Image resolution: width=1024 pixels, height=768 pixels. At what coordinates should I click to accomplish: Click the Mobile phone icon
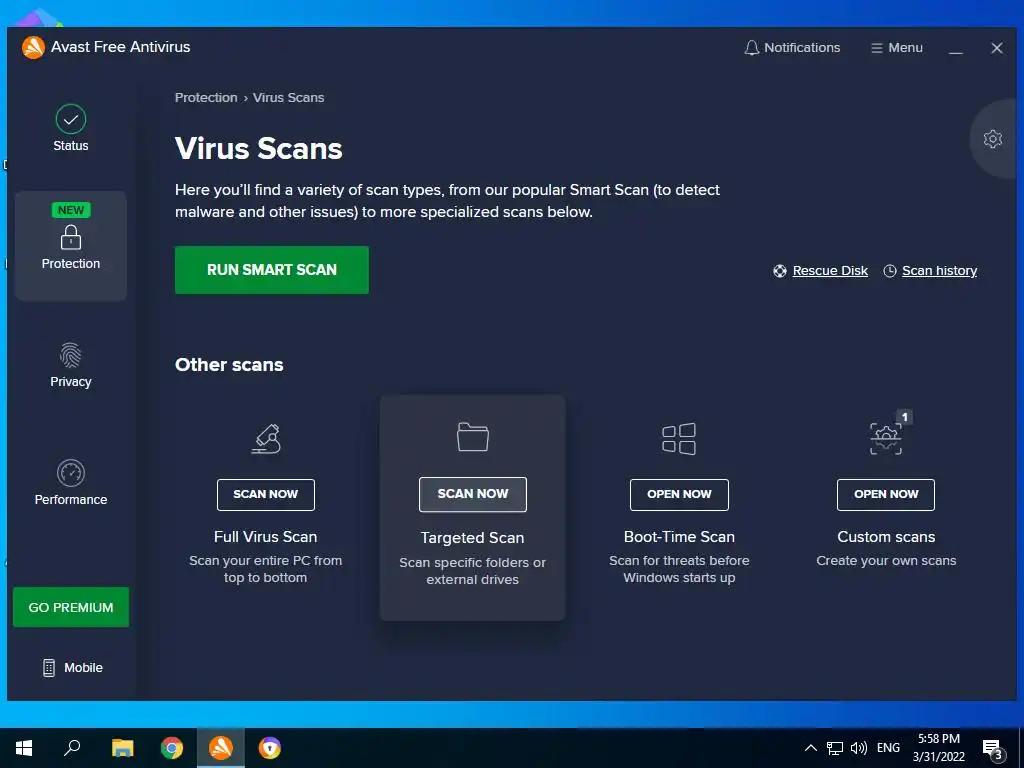pyautogui.click(x=49, y=667)
